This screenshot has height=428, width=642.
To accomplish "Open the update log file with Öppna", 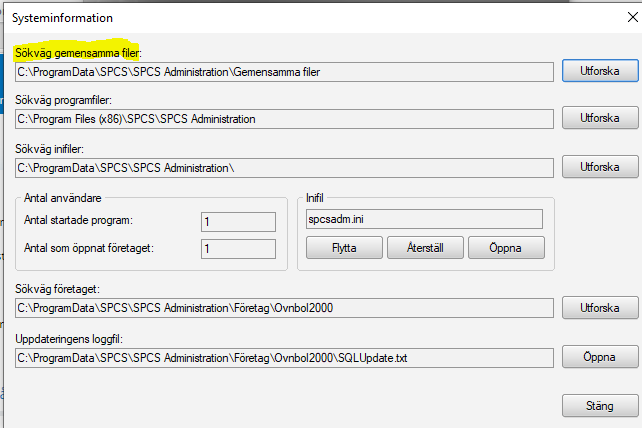I will coord(600,356).
